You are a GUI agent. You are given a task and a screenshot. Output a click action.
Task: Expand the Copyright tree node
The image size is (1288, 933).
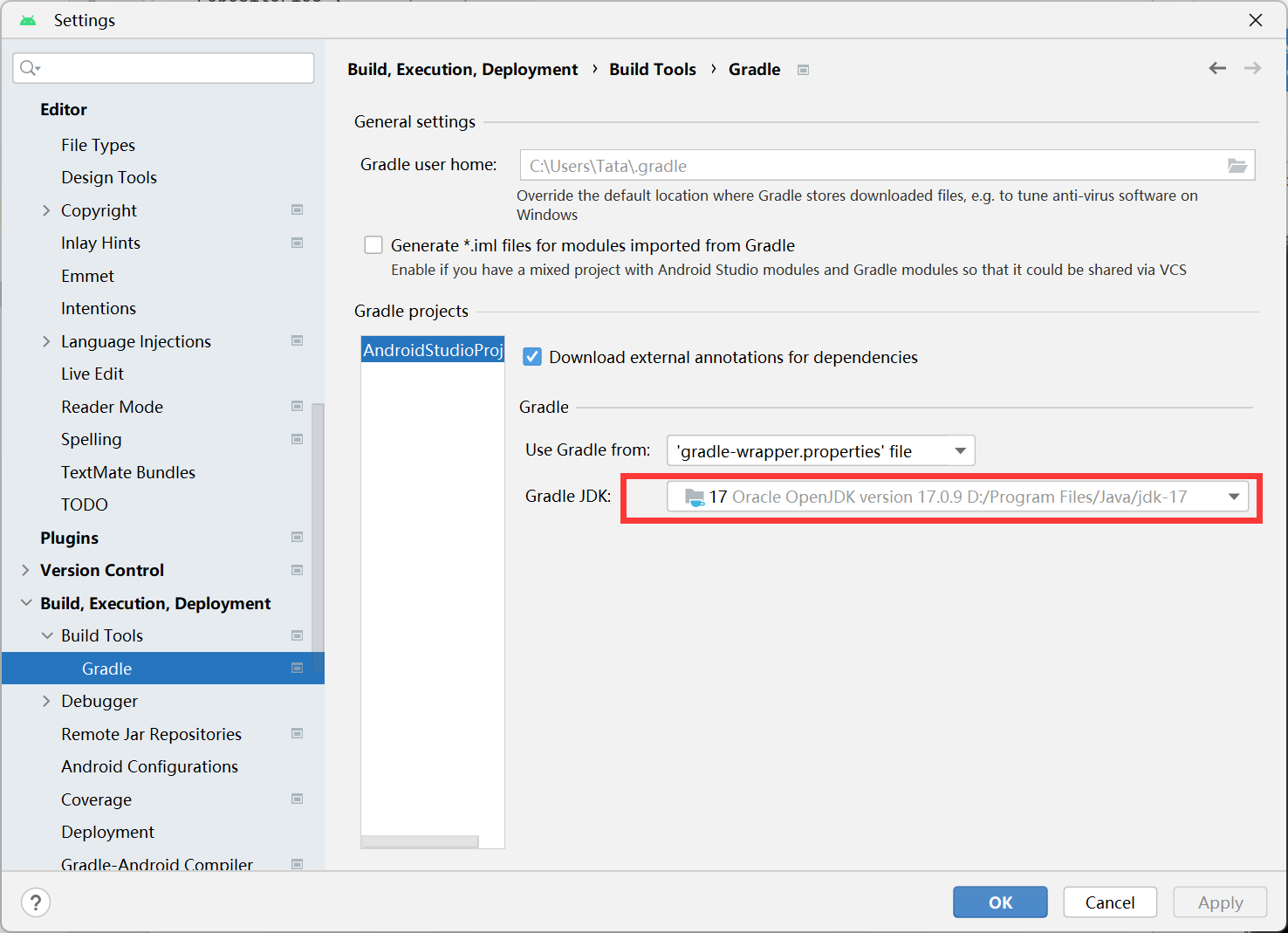tap(46, 210)
